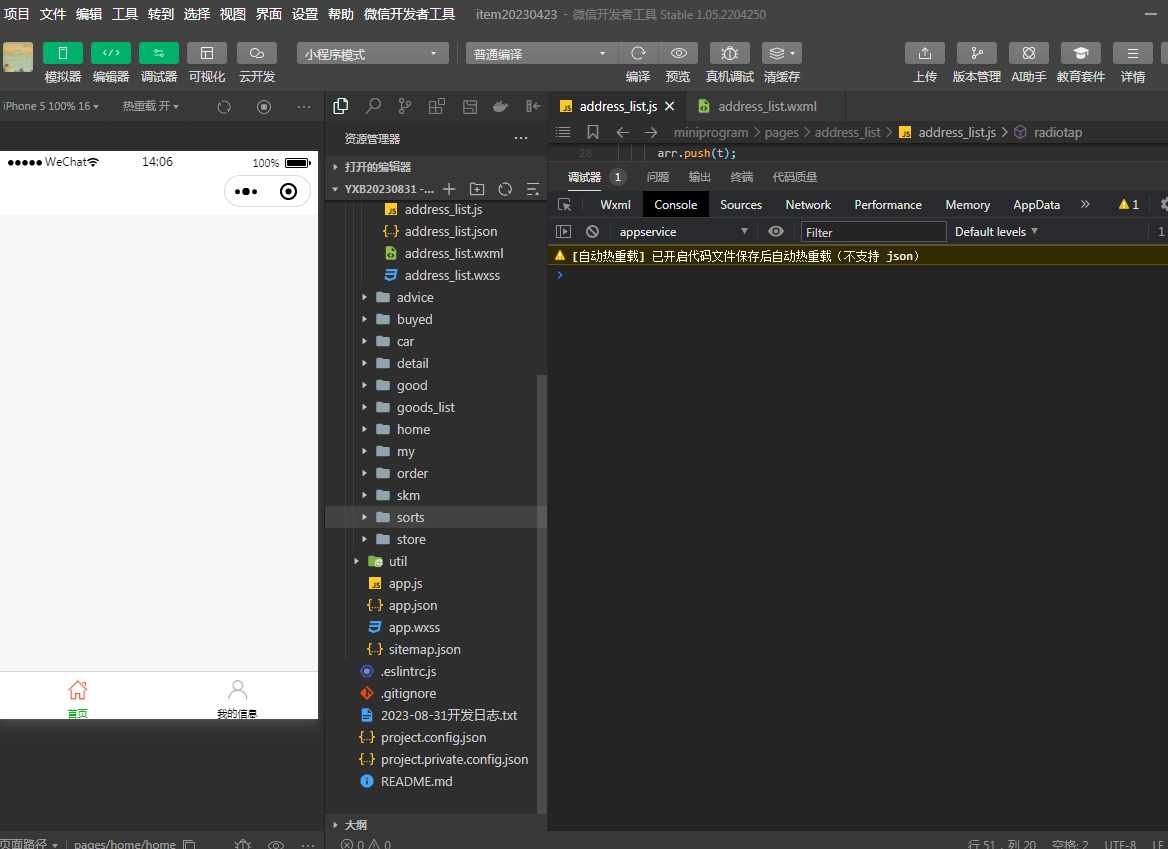1168x849 pixels.
Task: Open the 教育套件 education kit
Action: [1081, 54]
